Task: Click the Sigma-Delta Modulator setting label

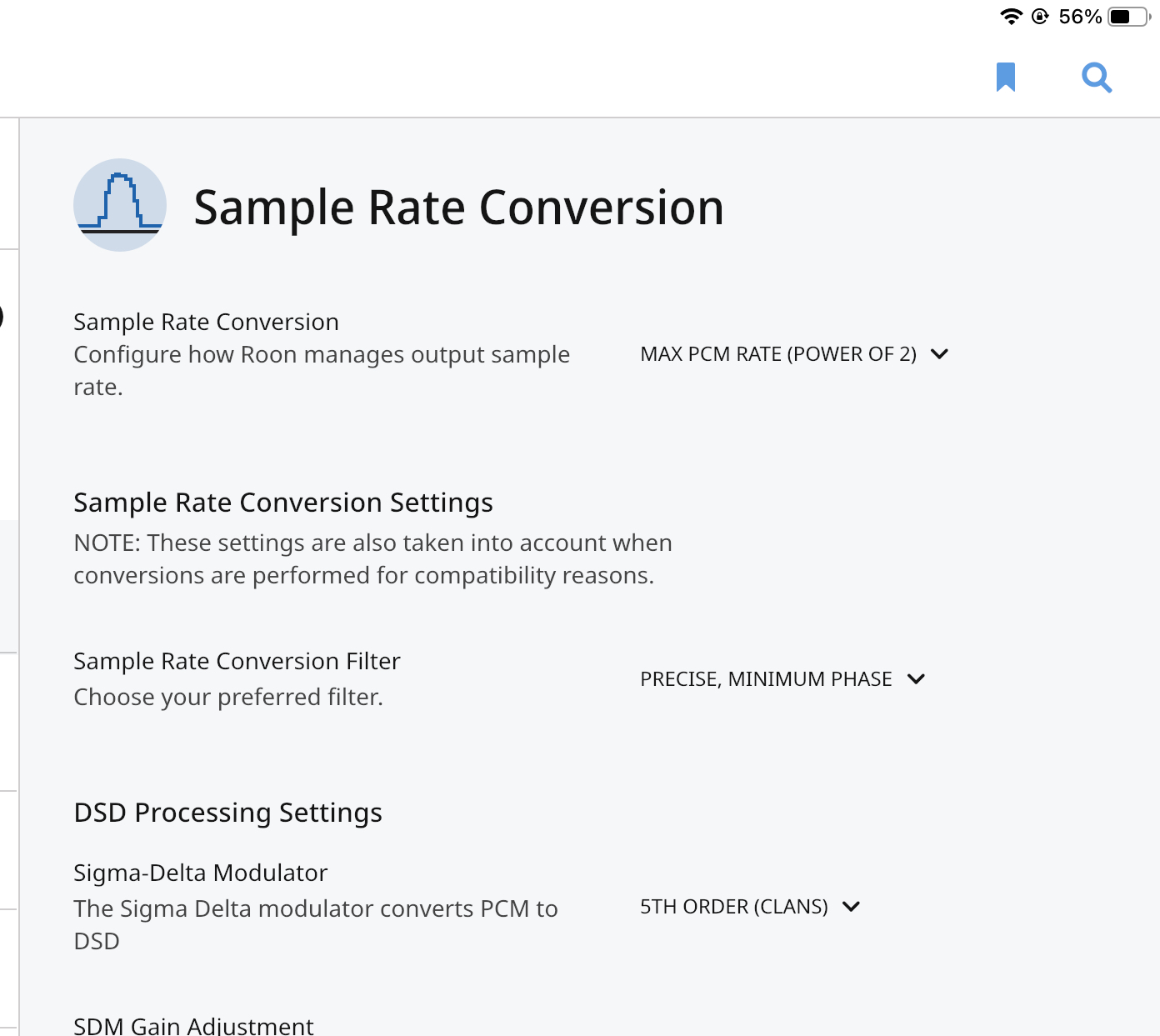Action: pos(200,873)
